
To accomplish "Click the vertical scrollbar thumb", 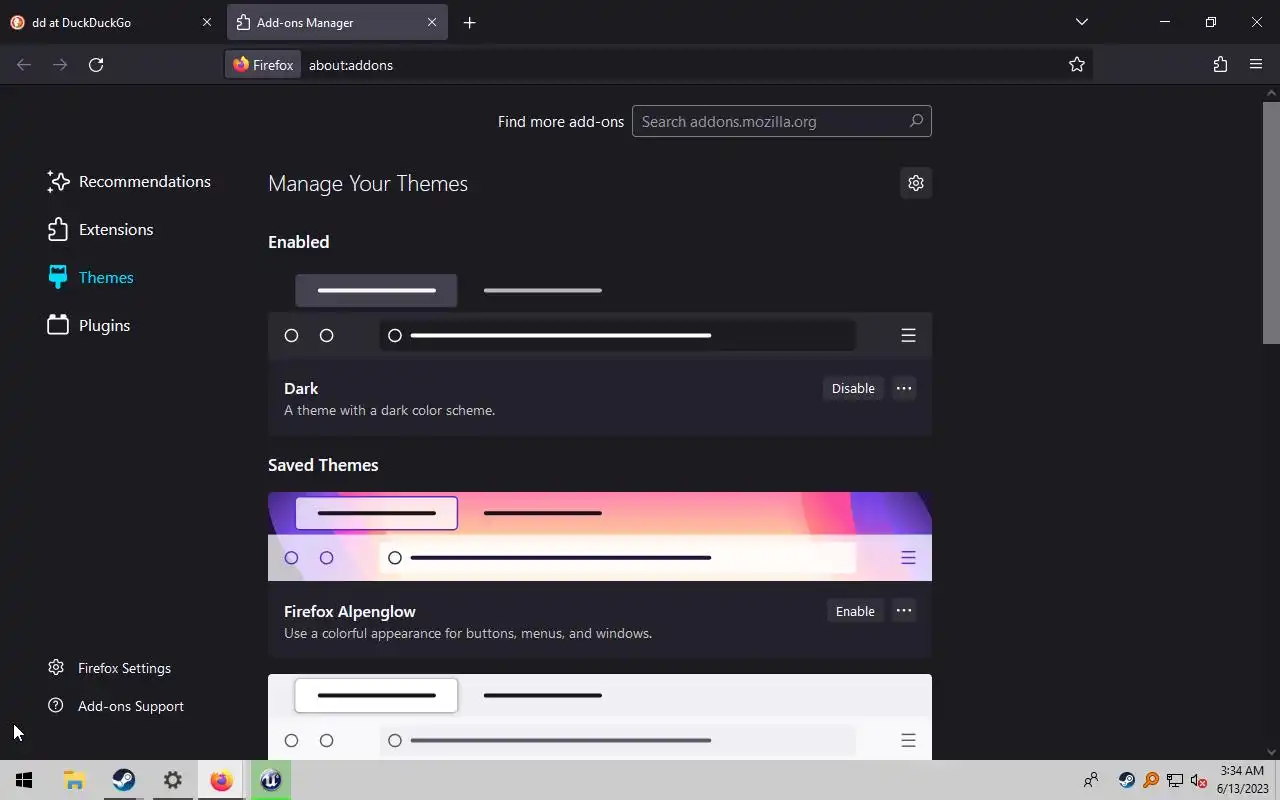I will tap(1271, 222).
